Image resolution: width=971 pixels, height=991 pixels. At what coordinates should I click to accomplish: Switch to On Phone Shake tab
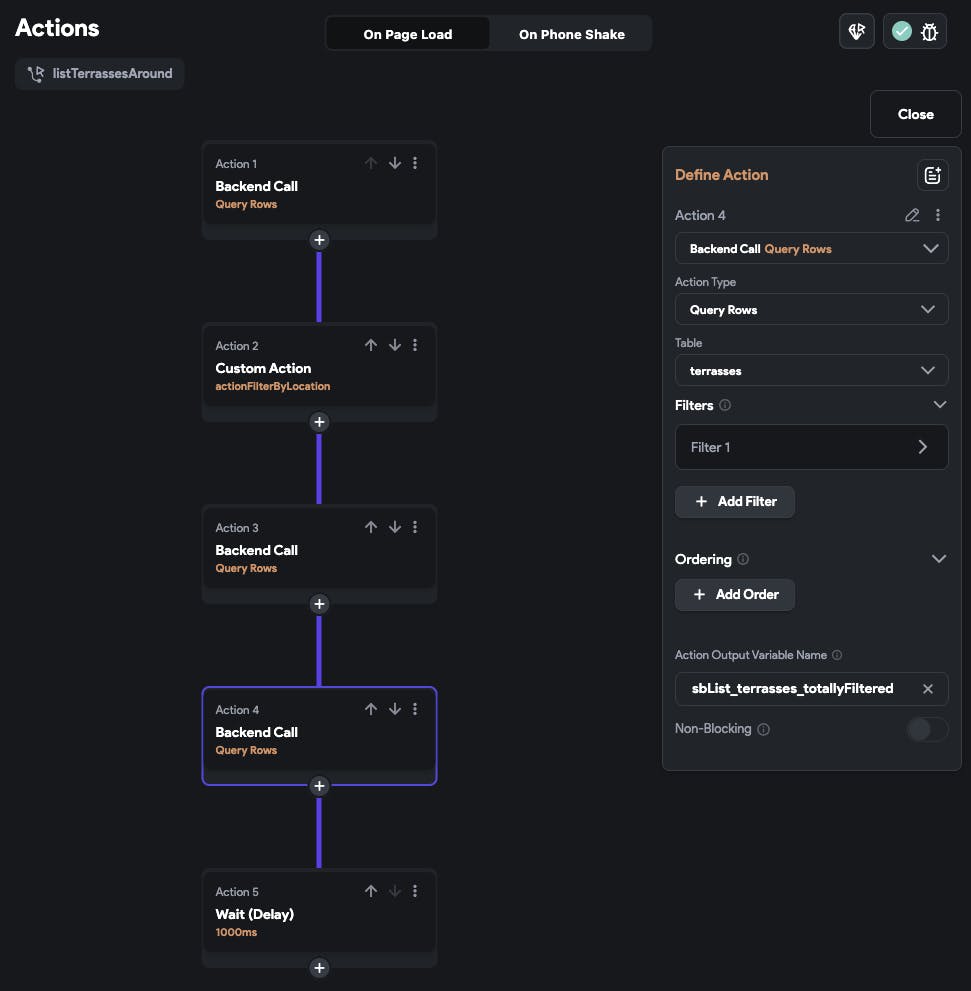(571, 34)
